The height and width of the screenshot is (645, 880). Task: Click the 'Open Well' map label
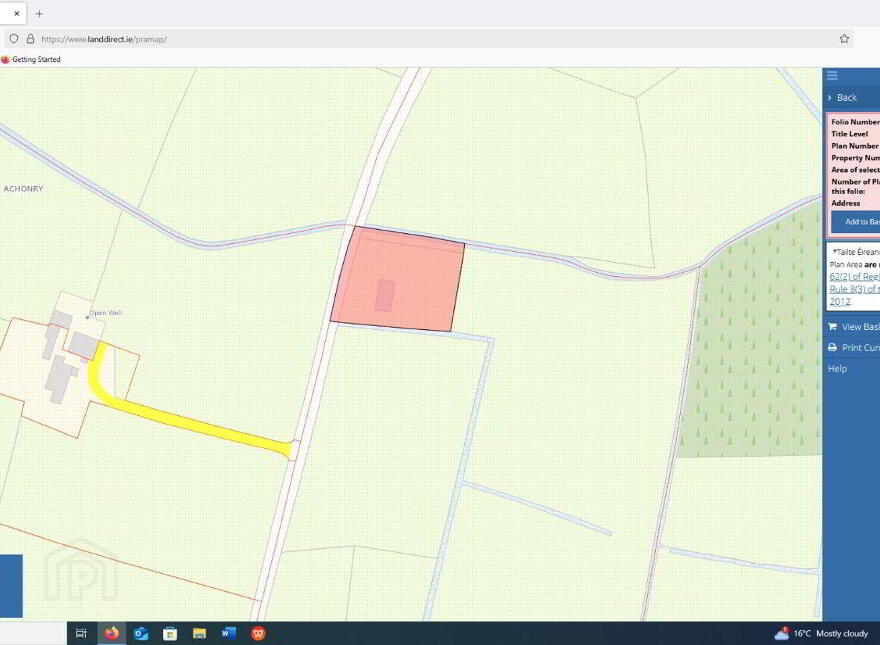click(106, 313)
